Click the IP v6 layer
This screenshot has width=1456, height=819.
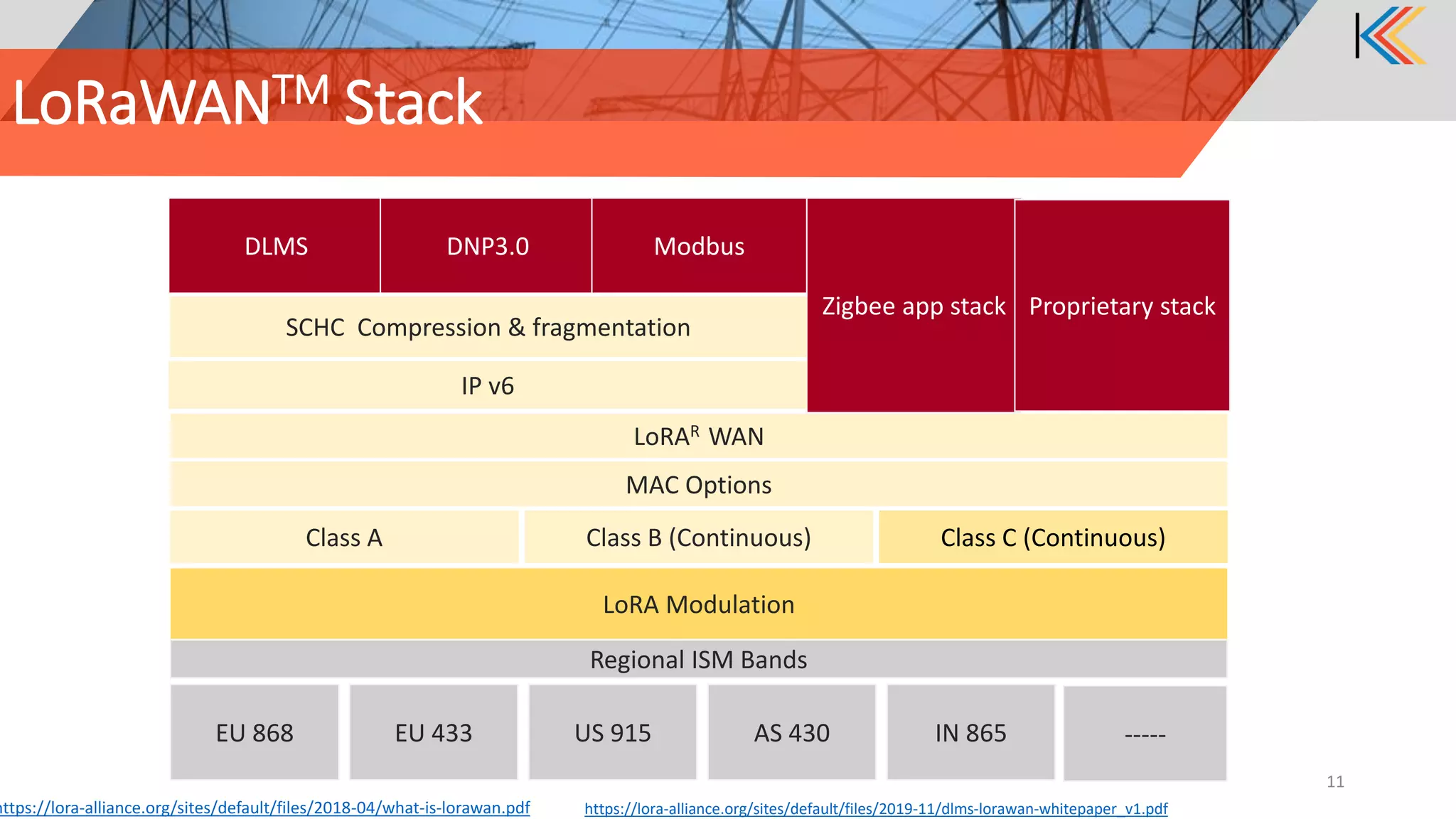point(488,385)
